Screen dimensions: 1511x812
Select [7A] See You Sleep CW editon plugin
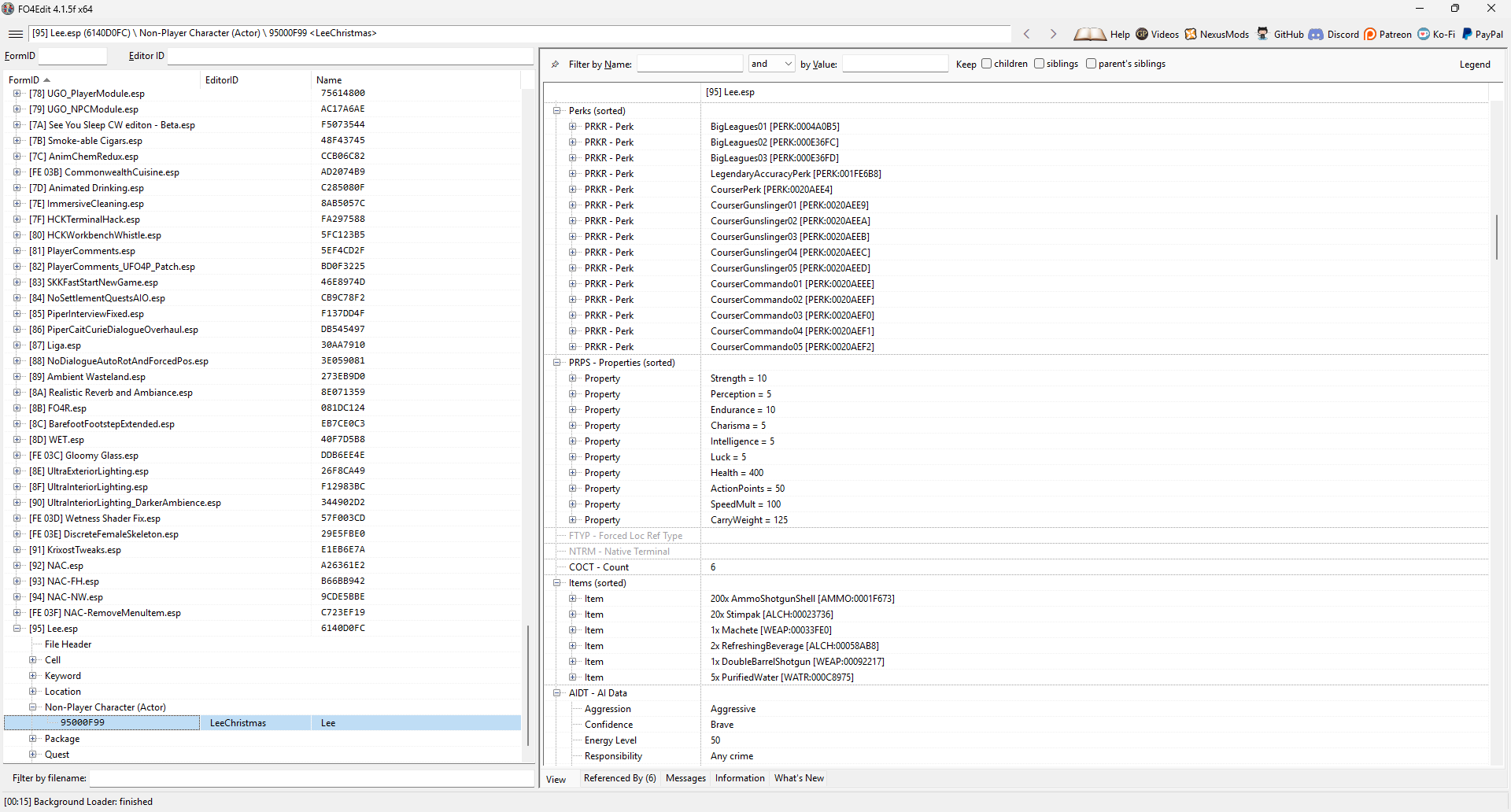[x=112, y=125]
